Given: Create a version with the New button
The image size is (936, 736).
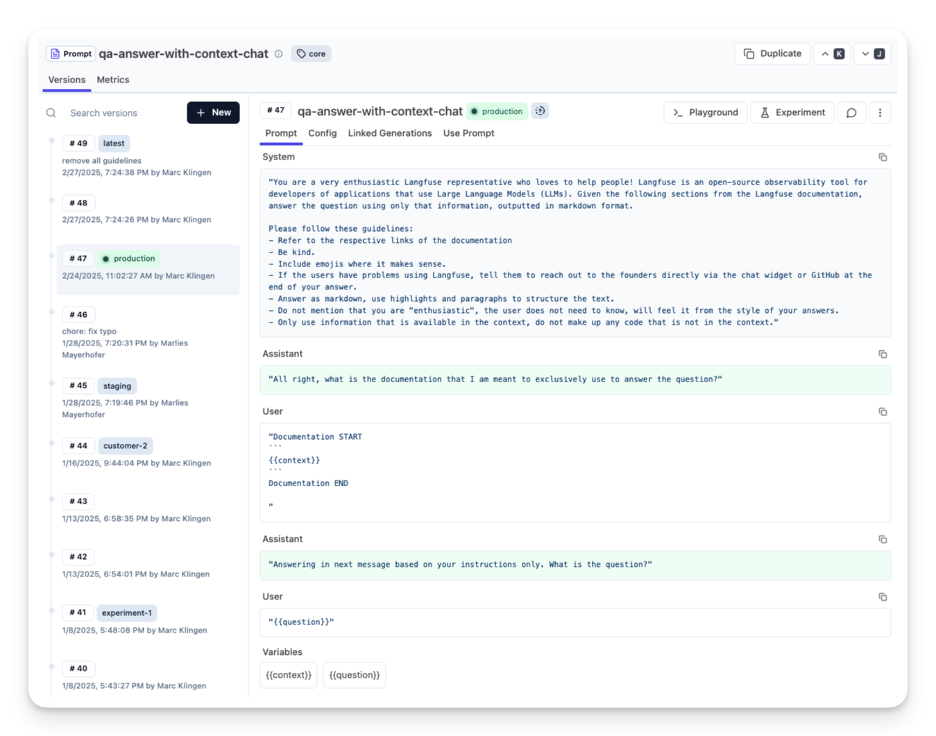Looking at the screenshot, I should point(213,112).
